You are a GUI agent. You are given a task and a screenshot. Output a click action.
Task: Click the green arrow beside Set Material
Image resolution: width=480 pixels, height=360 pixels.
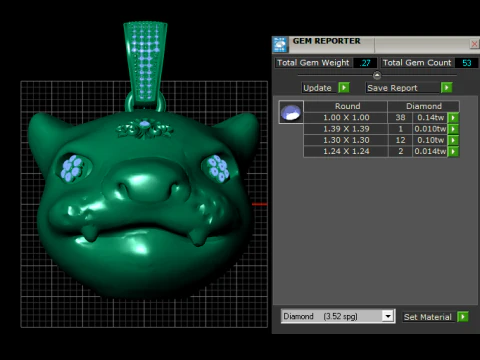tap(463, 317)
